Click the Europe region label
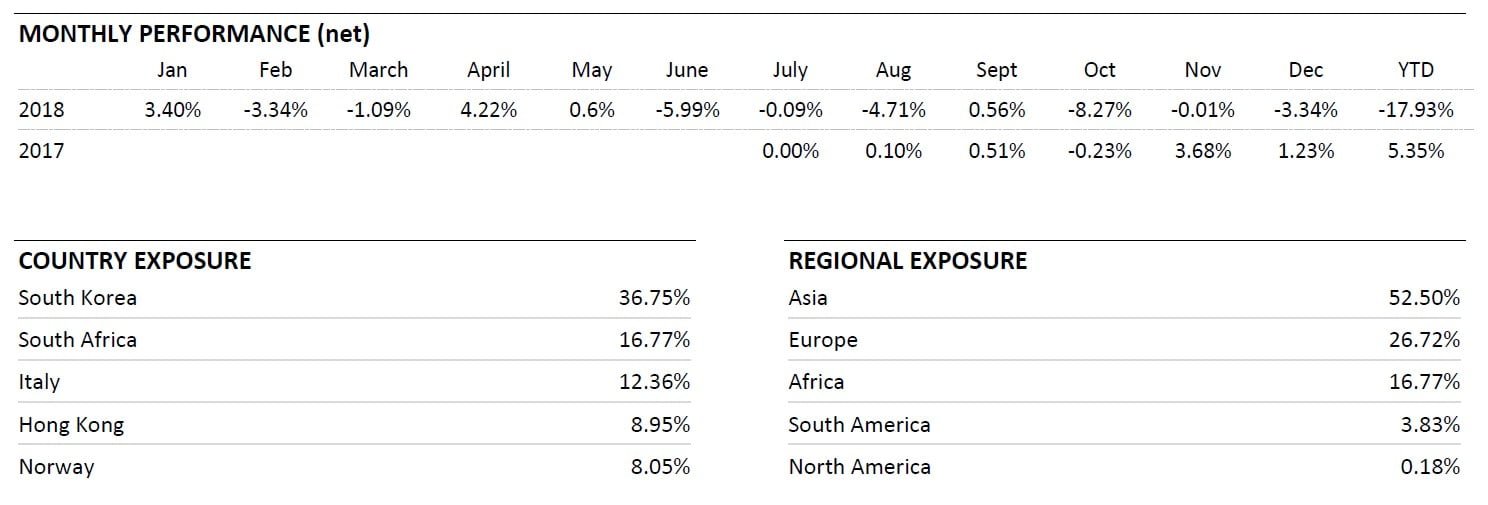The height and width of the screenshot is (505, 1488). click(x=823, y=340)
